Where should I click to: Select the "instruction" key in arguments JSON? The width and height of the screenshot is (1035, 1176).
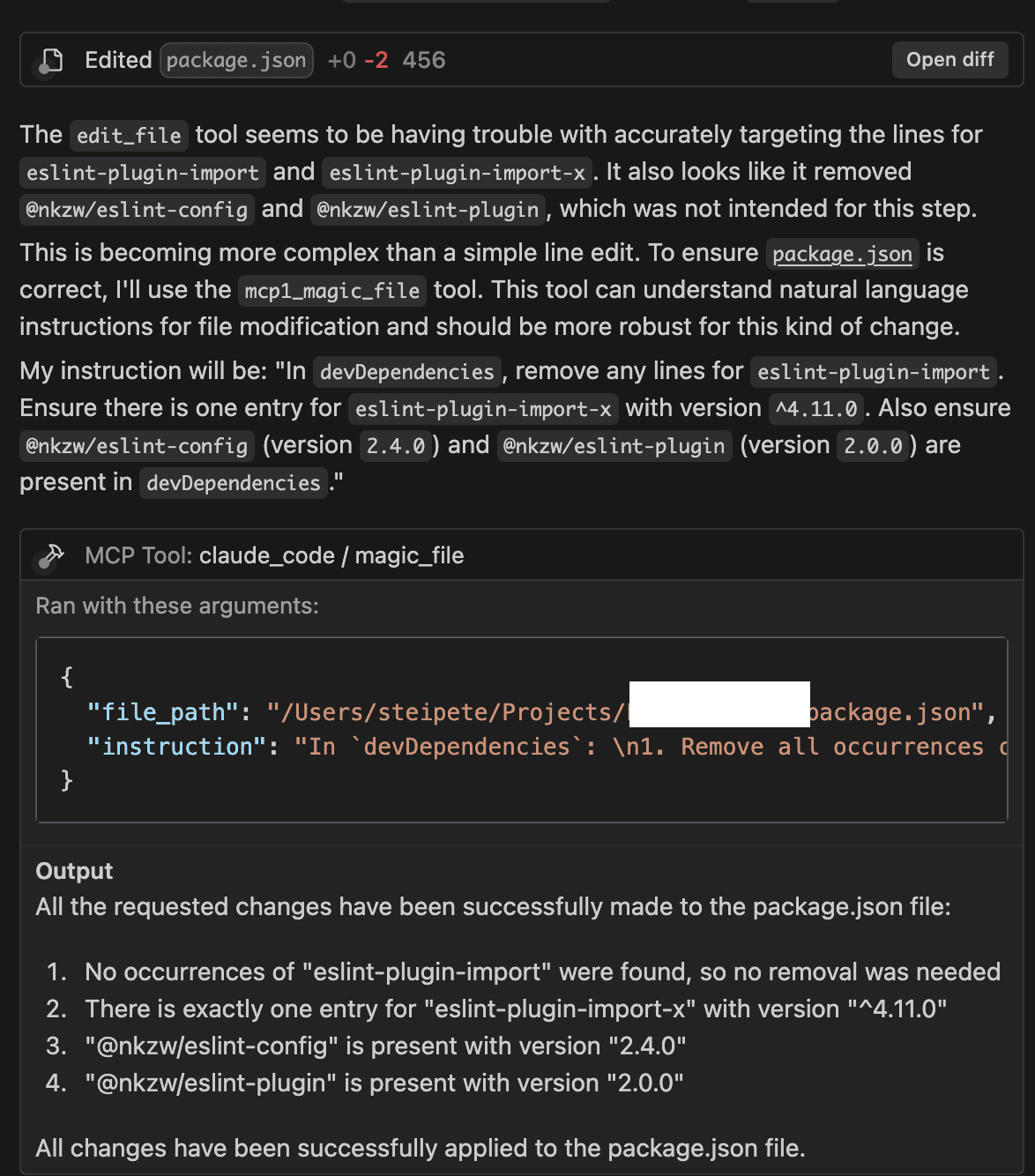[176, 747]
